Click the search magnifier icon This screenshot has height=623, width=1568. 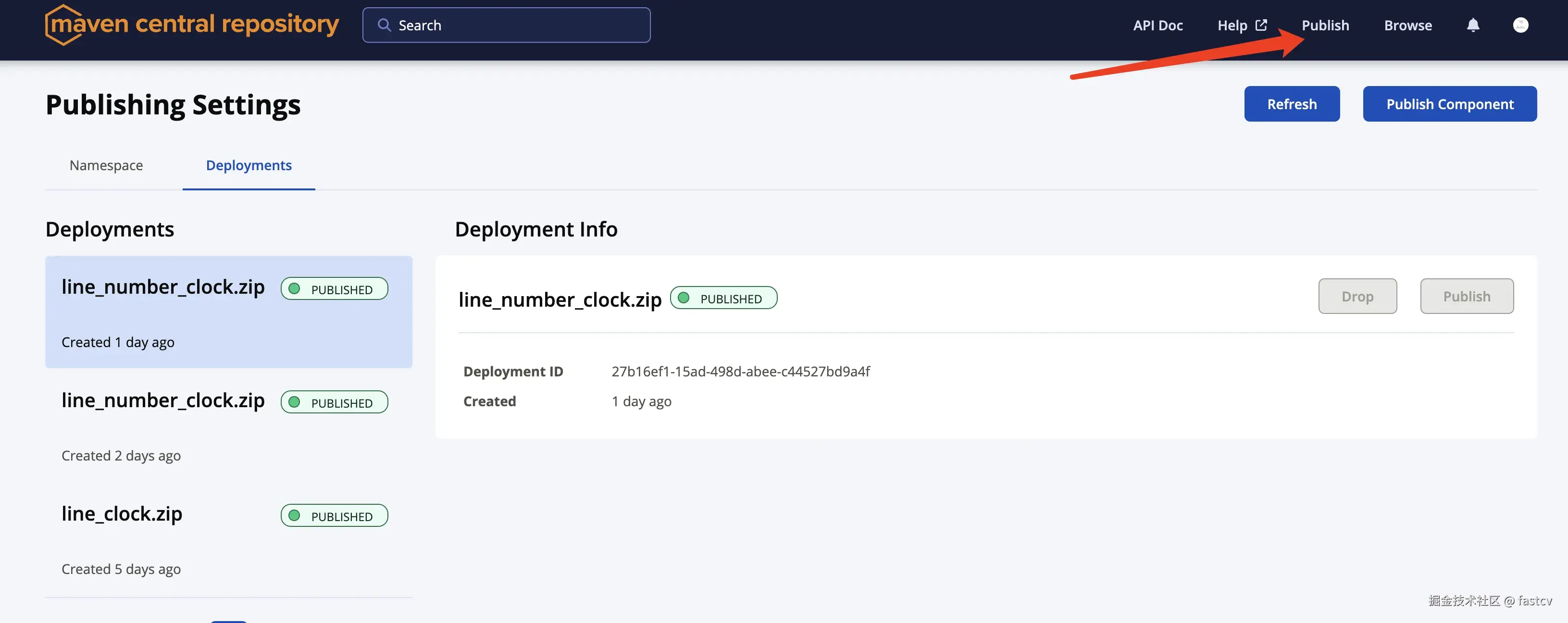pos(384,25)
